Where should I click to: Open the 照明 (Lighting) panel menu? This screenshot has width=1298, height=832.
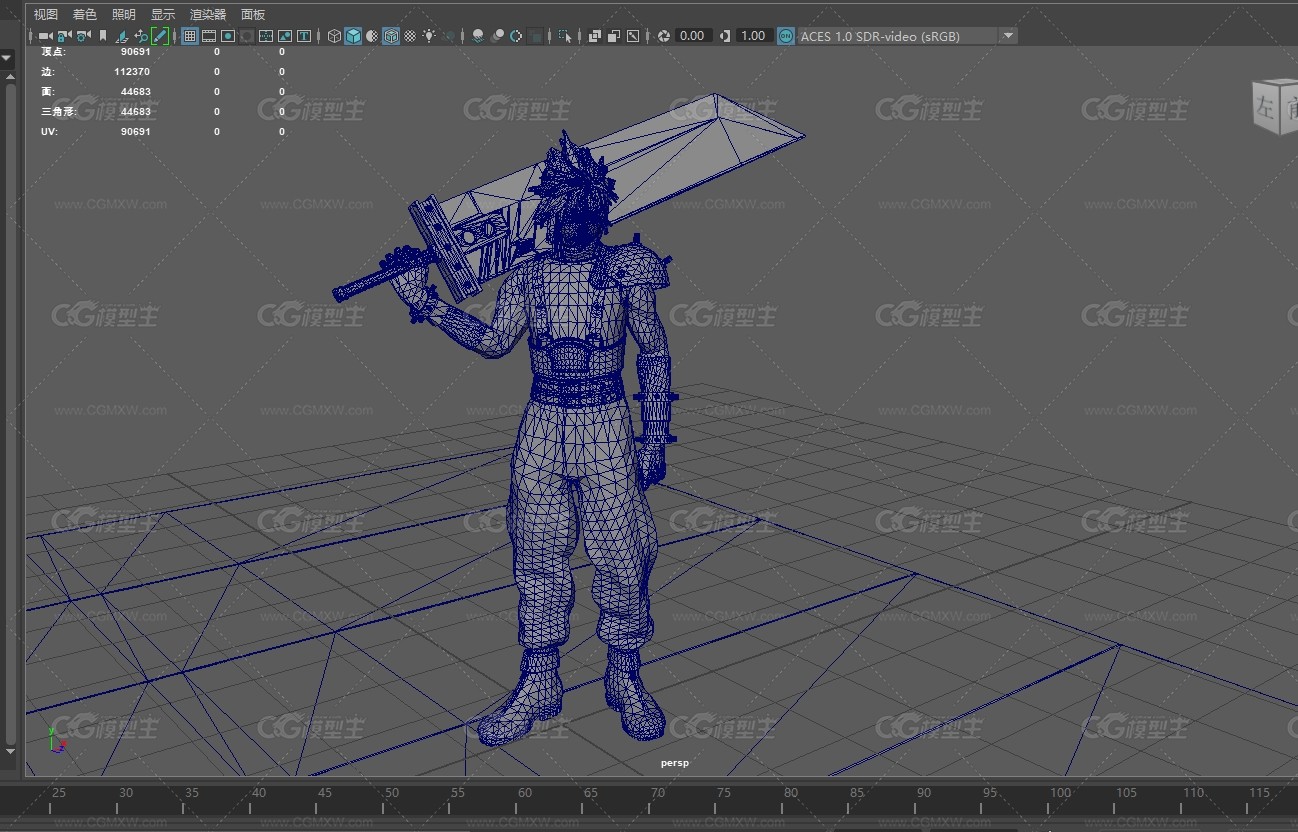[124, 14]
